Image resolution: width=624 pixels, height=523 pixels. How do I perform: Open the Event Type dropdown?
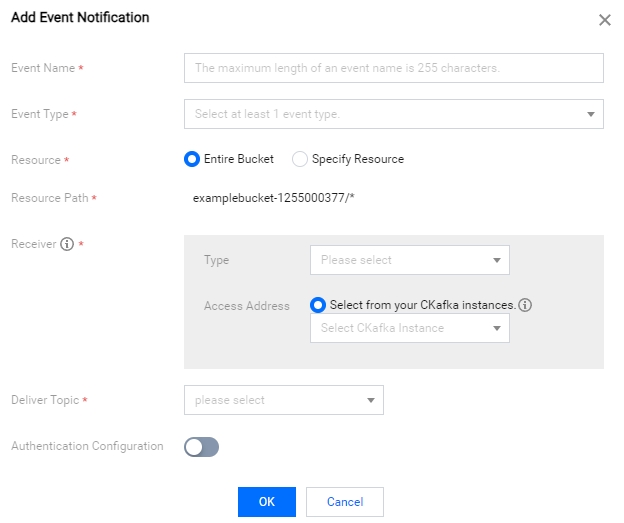point(394,114)
